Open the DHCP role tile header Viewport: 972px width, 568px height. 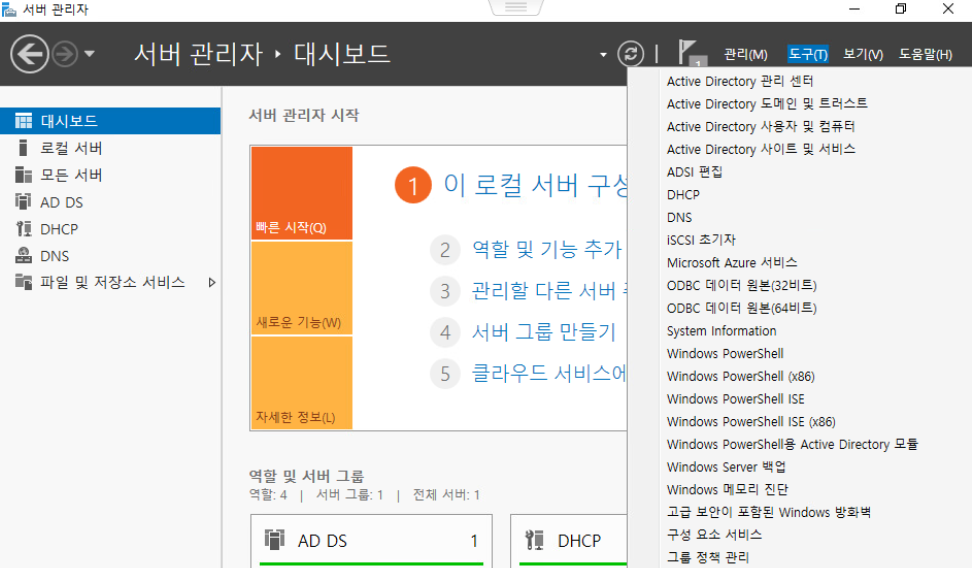pyautogui.click(x=569, y=541)
